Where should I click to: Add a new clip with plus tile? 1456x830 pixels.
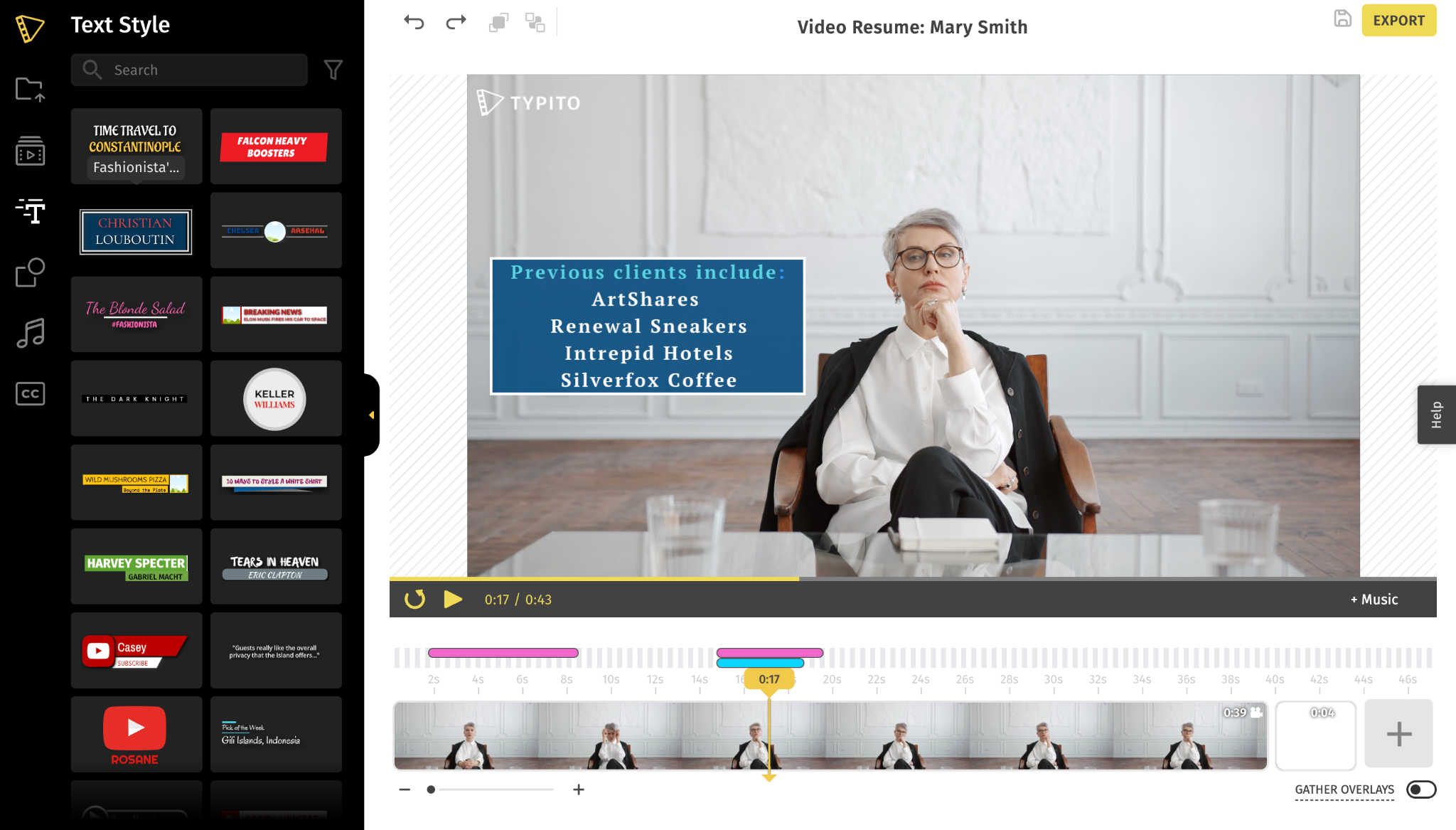(x=1398, y=734)
